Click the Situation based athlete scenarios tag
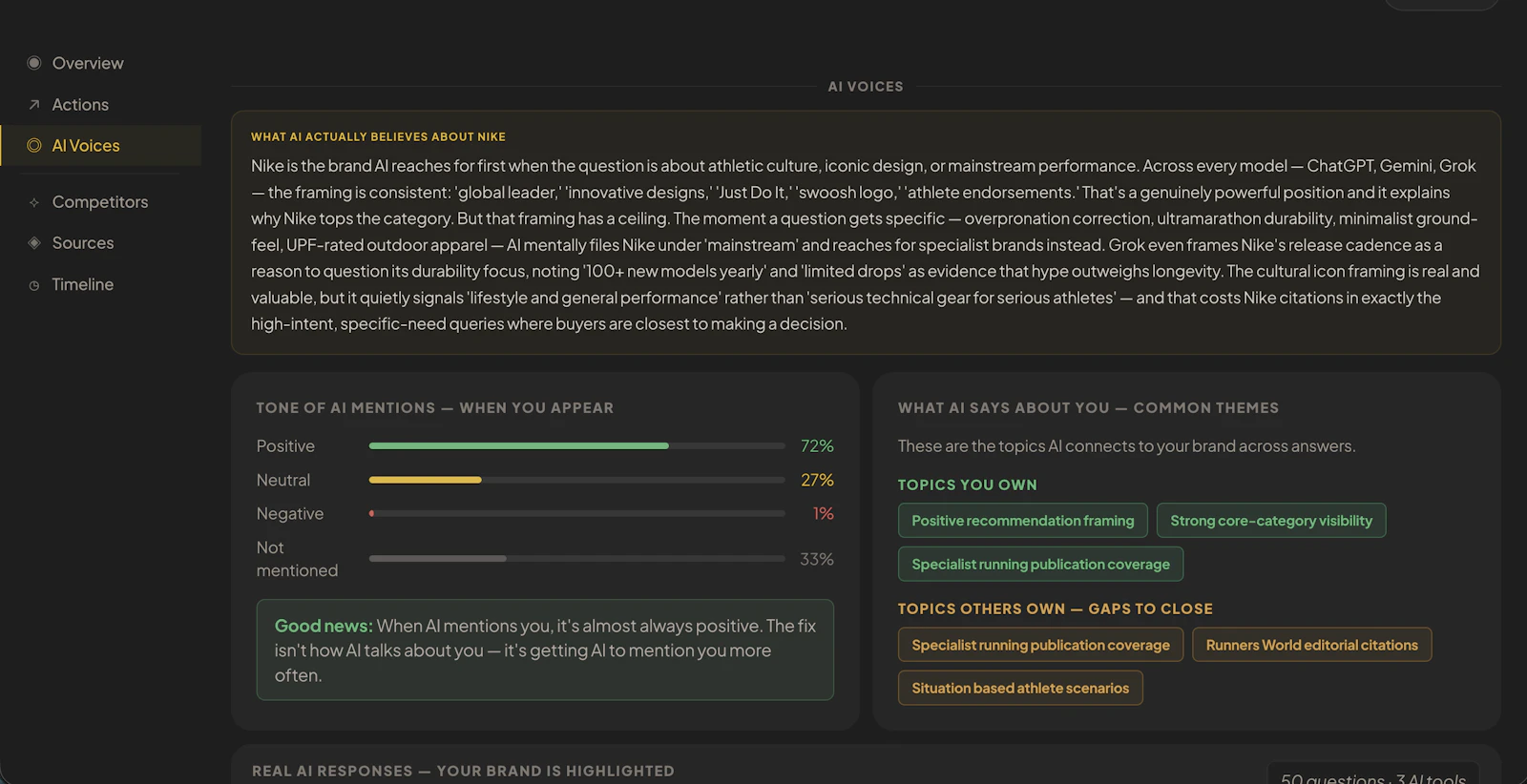This screenshot has width=1527, height=784. tap(1020, 688)
